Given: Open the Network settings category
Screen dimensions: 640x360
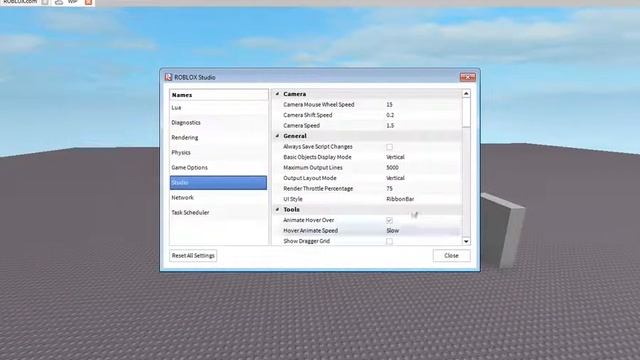Looking at the screenshot, I should [218, 198].
